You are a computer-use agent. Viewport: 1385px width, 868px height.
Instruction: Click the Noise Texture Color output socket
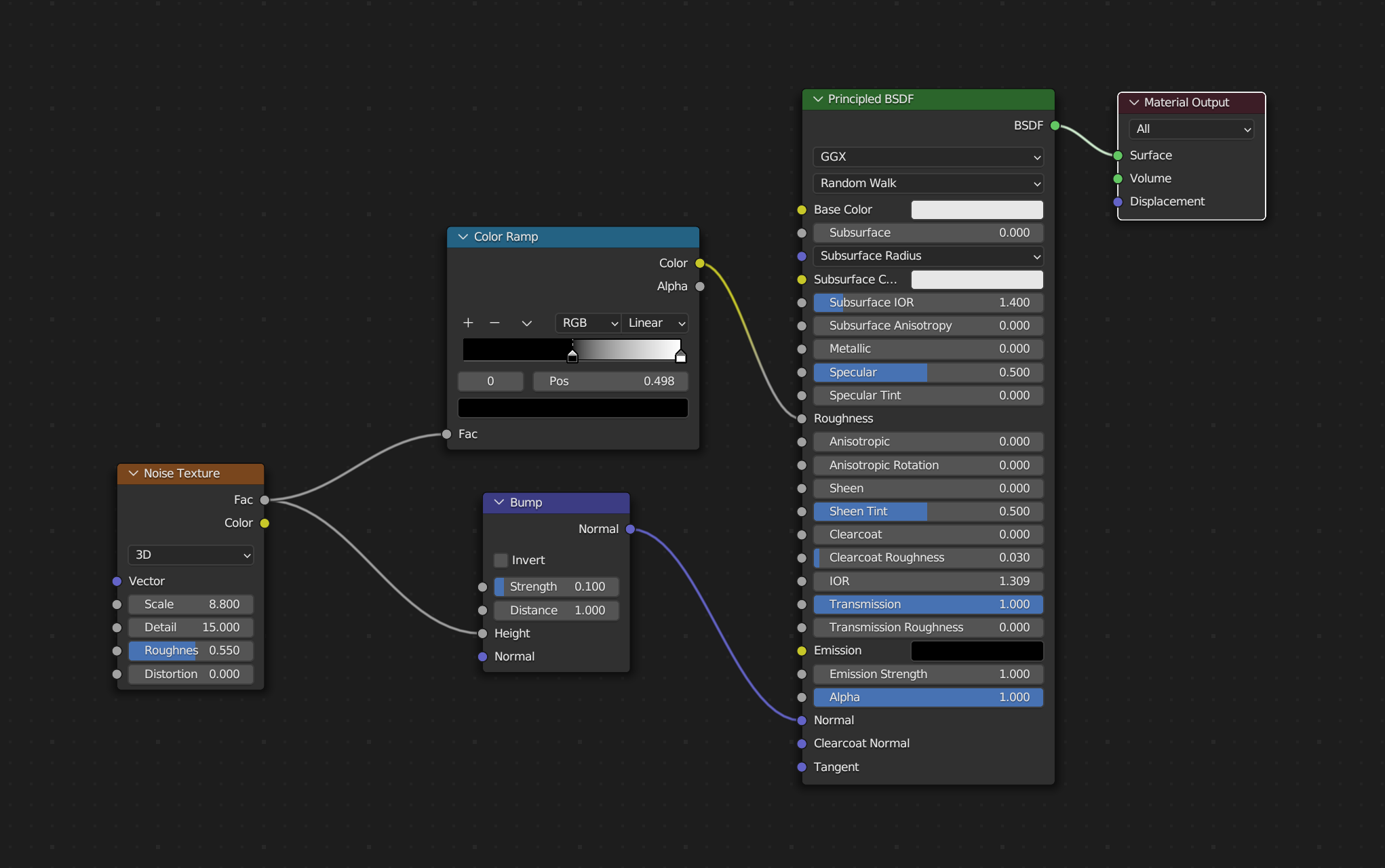click(265, 524)
